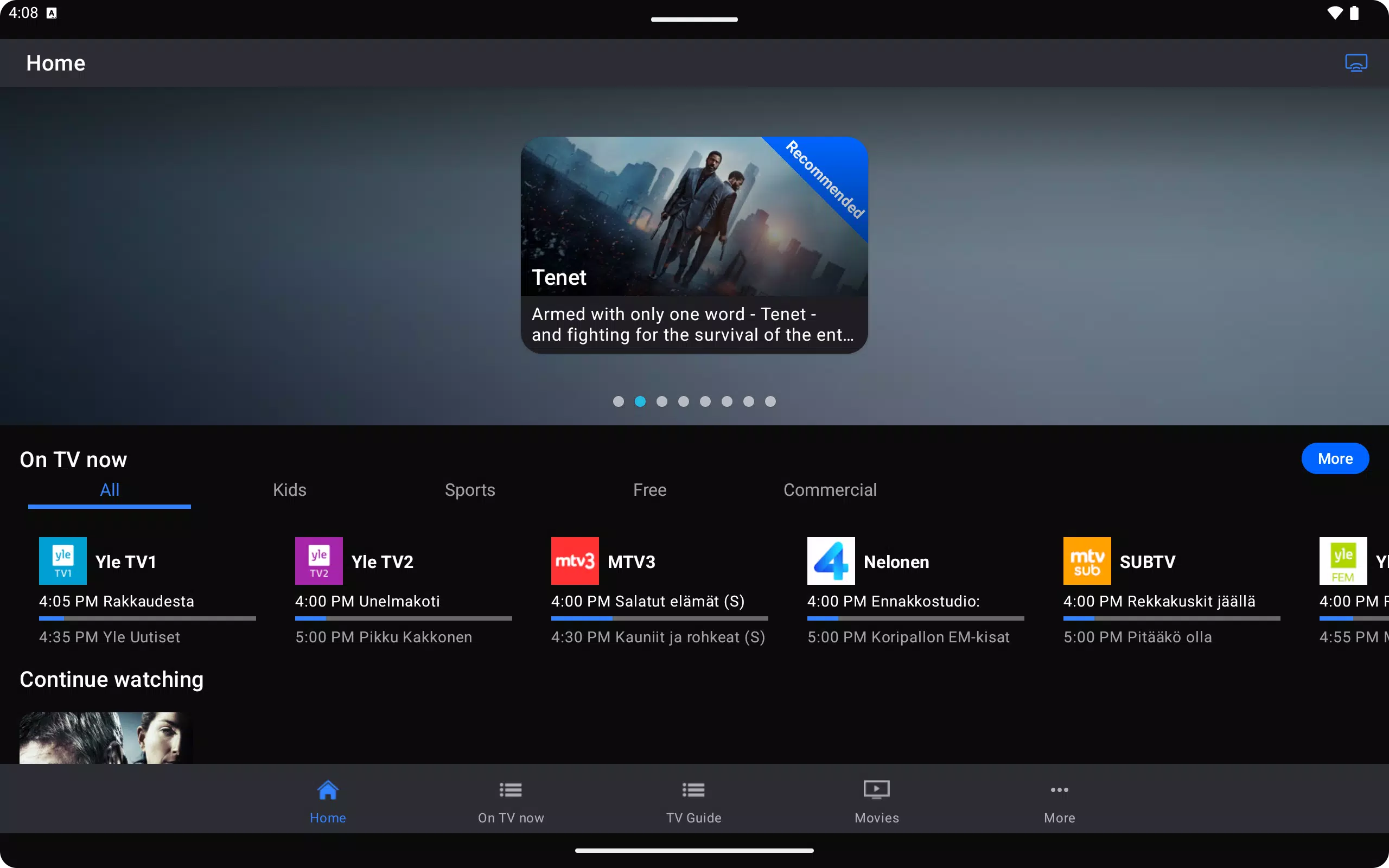Select the active second carousel dot
The height and width of the screenshot is (868, 1389).
tap(640, 401)
